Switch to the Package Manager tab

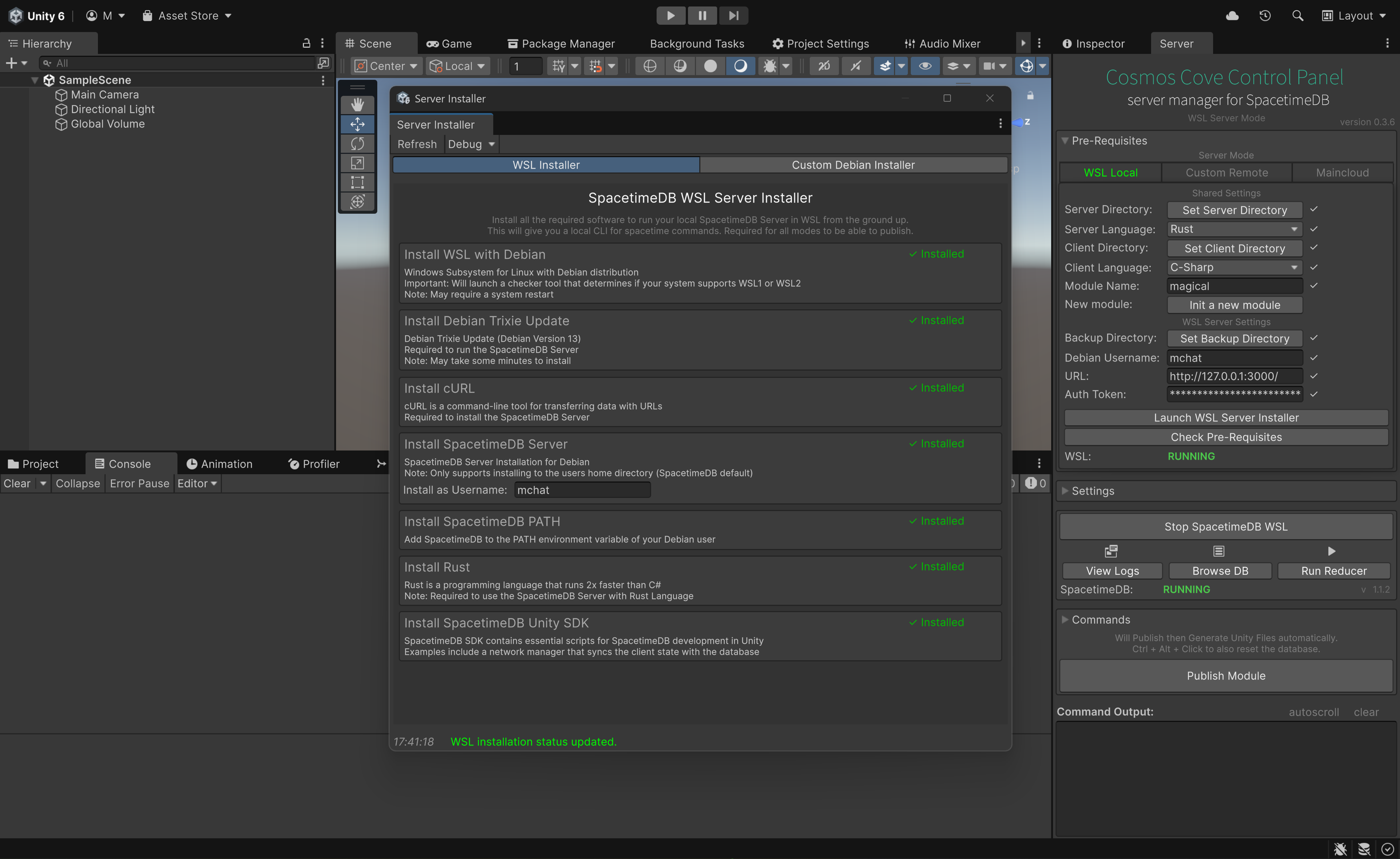point(561,43)
